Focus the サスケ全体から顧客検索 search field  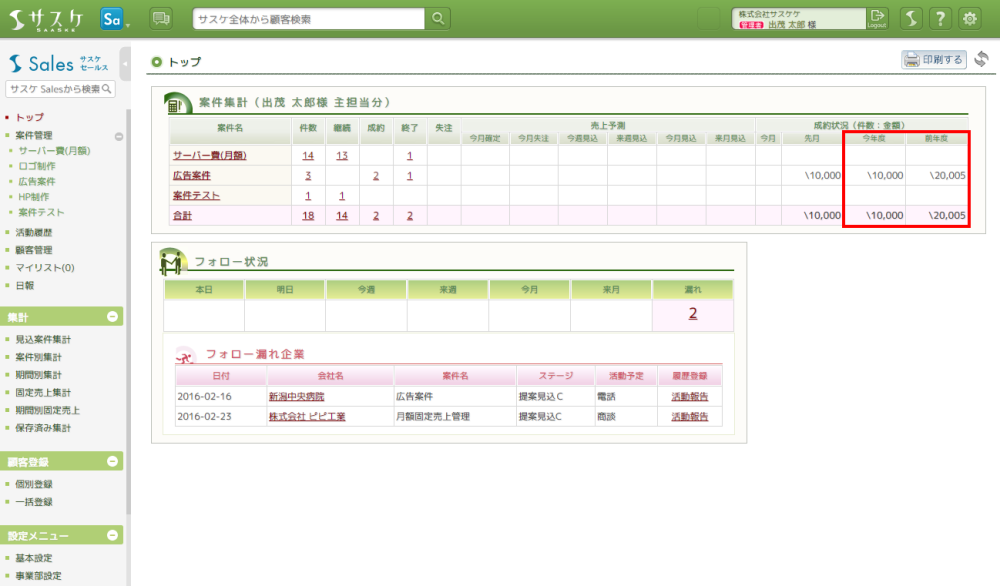click(308, 18)
